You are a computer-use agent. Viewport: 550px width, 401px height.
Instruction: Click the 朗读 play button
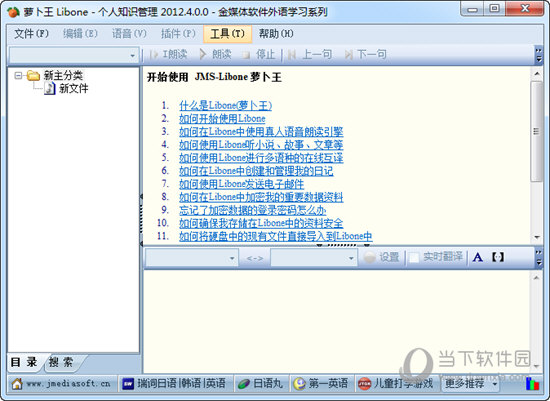215,54
